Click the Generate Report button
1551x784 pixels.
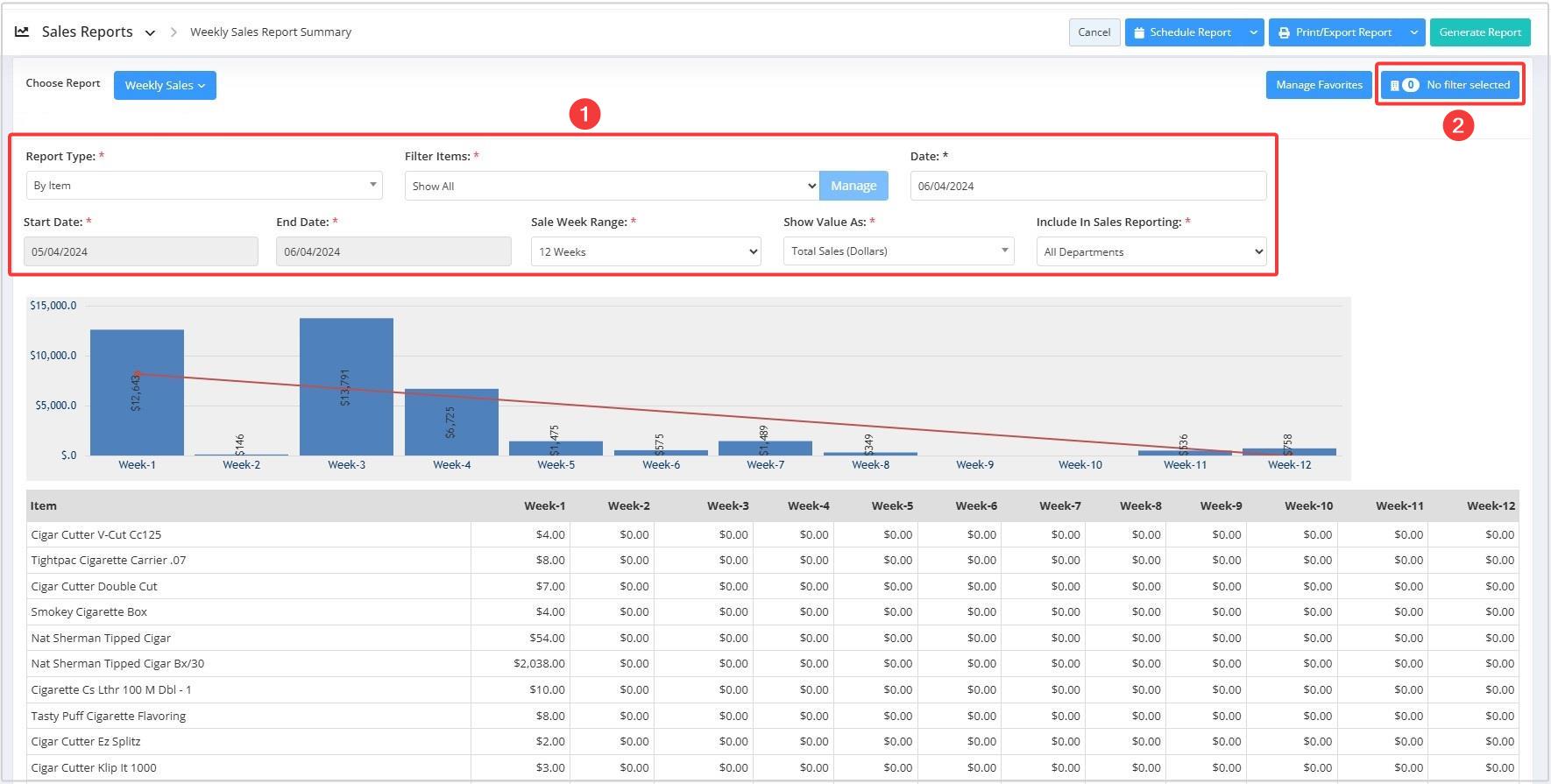tap(1479, 32)
